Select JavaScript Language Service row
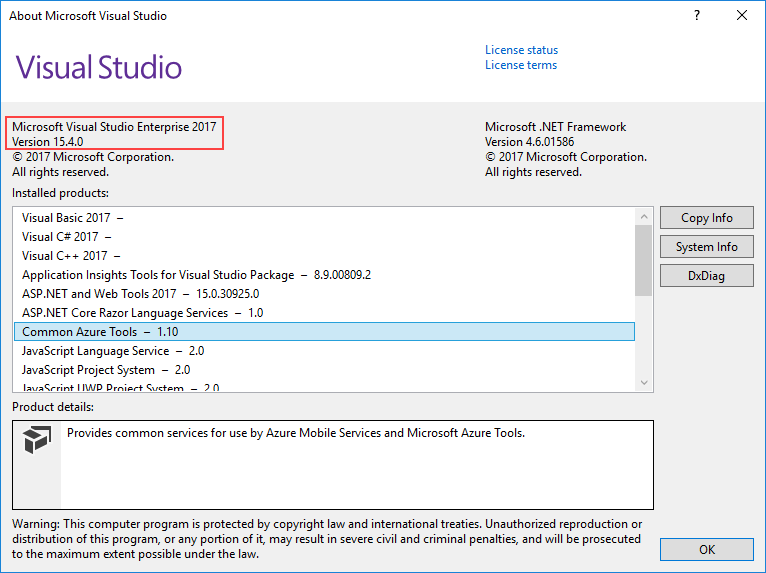Viewport: 766px width, 573px height. 324,351
